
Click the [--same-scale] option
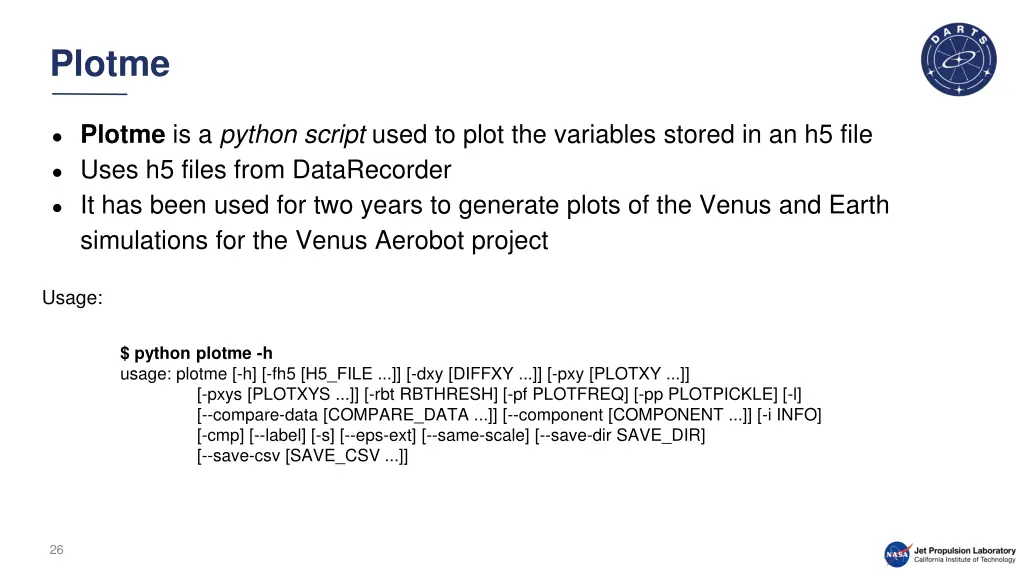[475, 435]
